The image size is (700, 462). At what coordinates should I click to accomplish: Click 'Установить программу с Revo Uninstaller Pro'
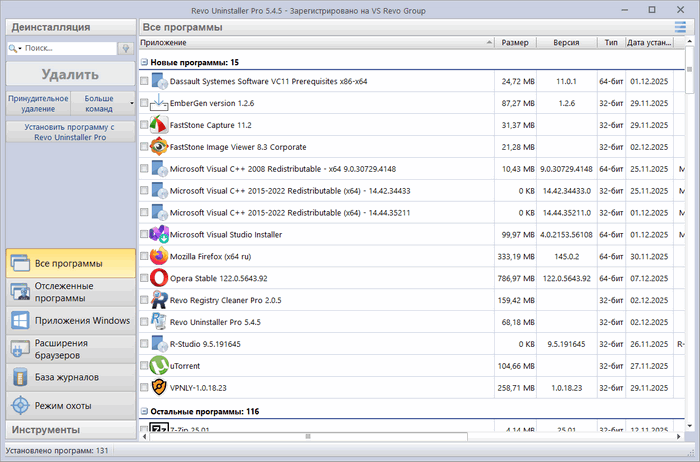(x=69, y=133)
